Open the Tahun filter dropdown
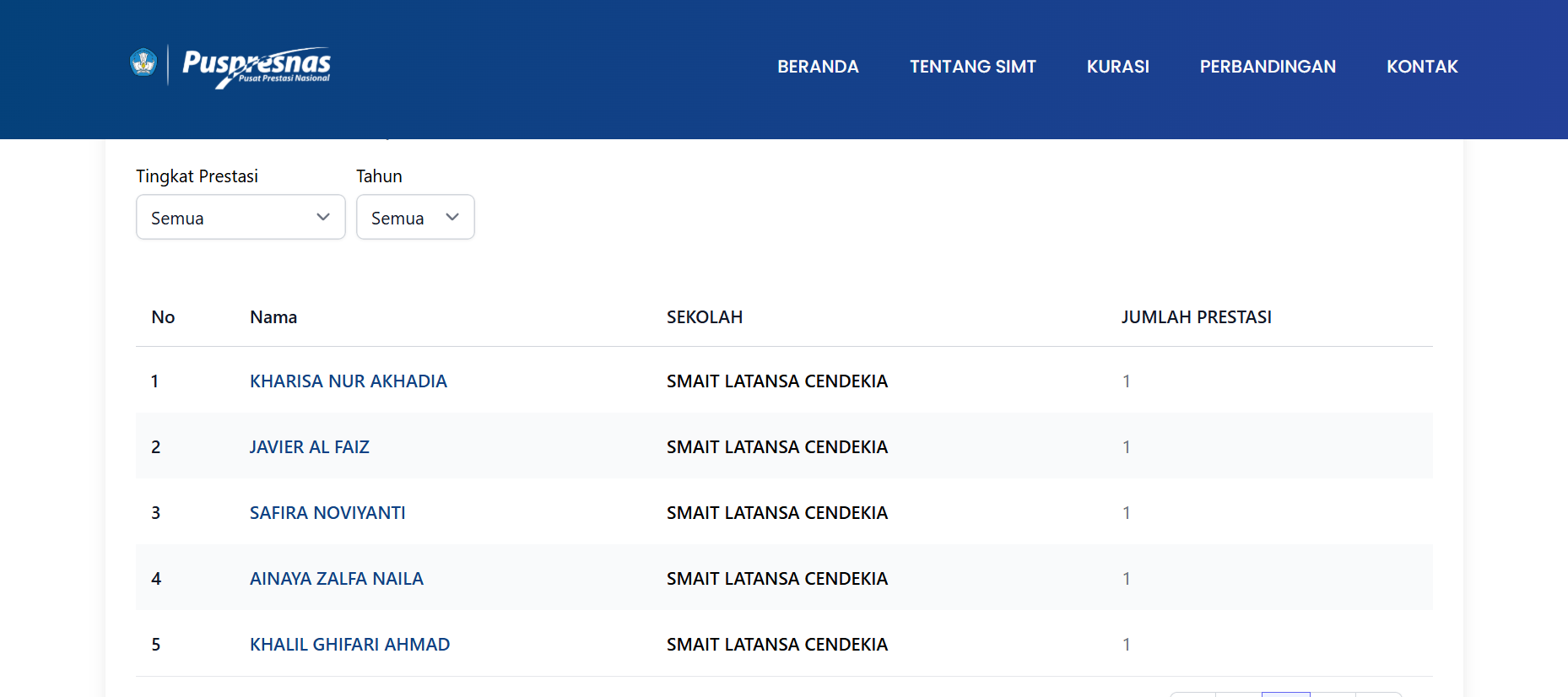Screen dimensions: 1568x697 (x=414, y=218)
